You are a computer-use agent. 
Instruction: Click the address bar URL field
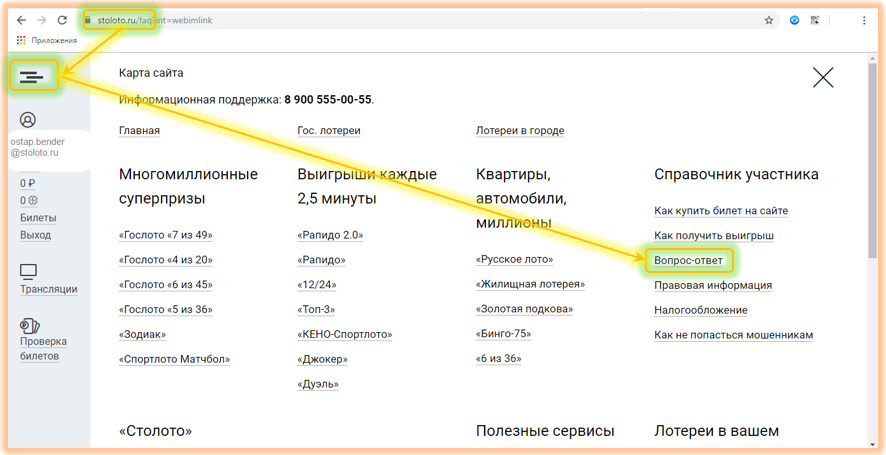[x=429, y=20]
